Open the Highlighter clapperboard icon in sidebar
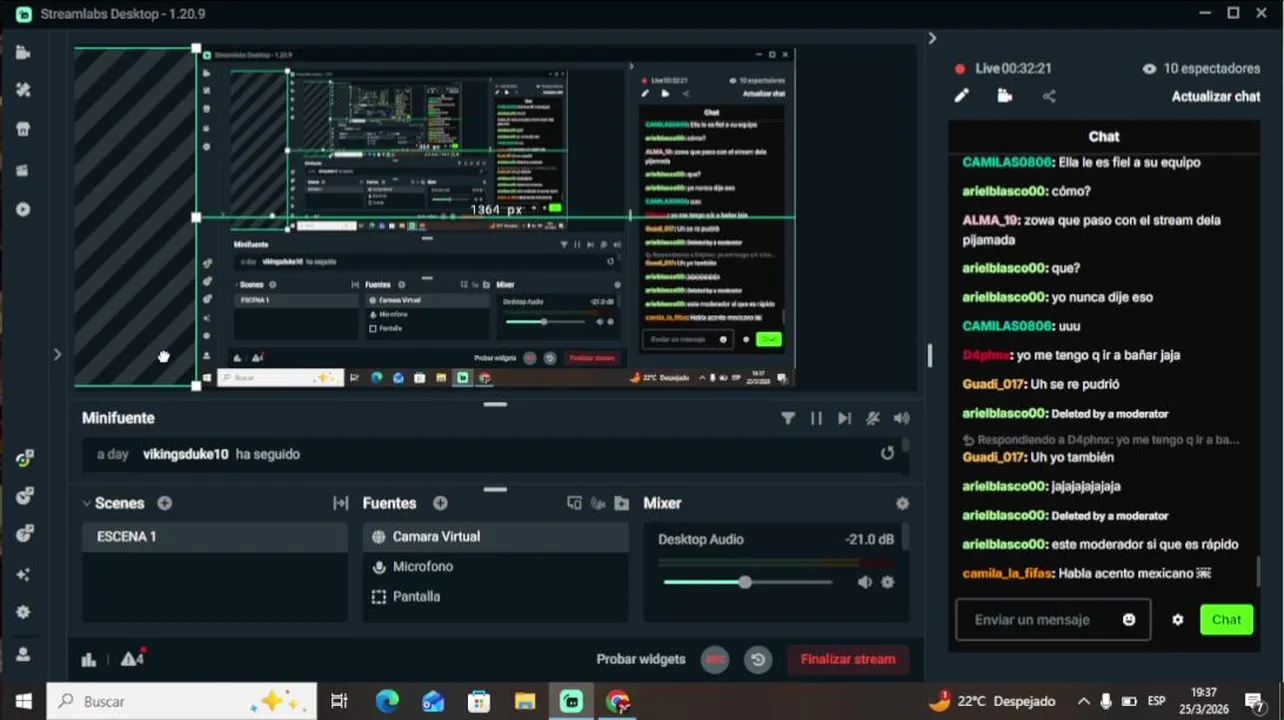Image resolution: width=1284 pixels, height=720 pixels. (x=23, y=170)
